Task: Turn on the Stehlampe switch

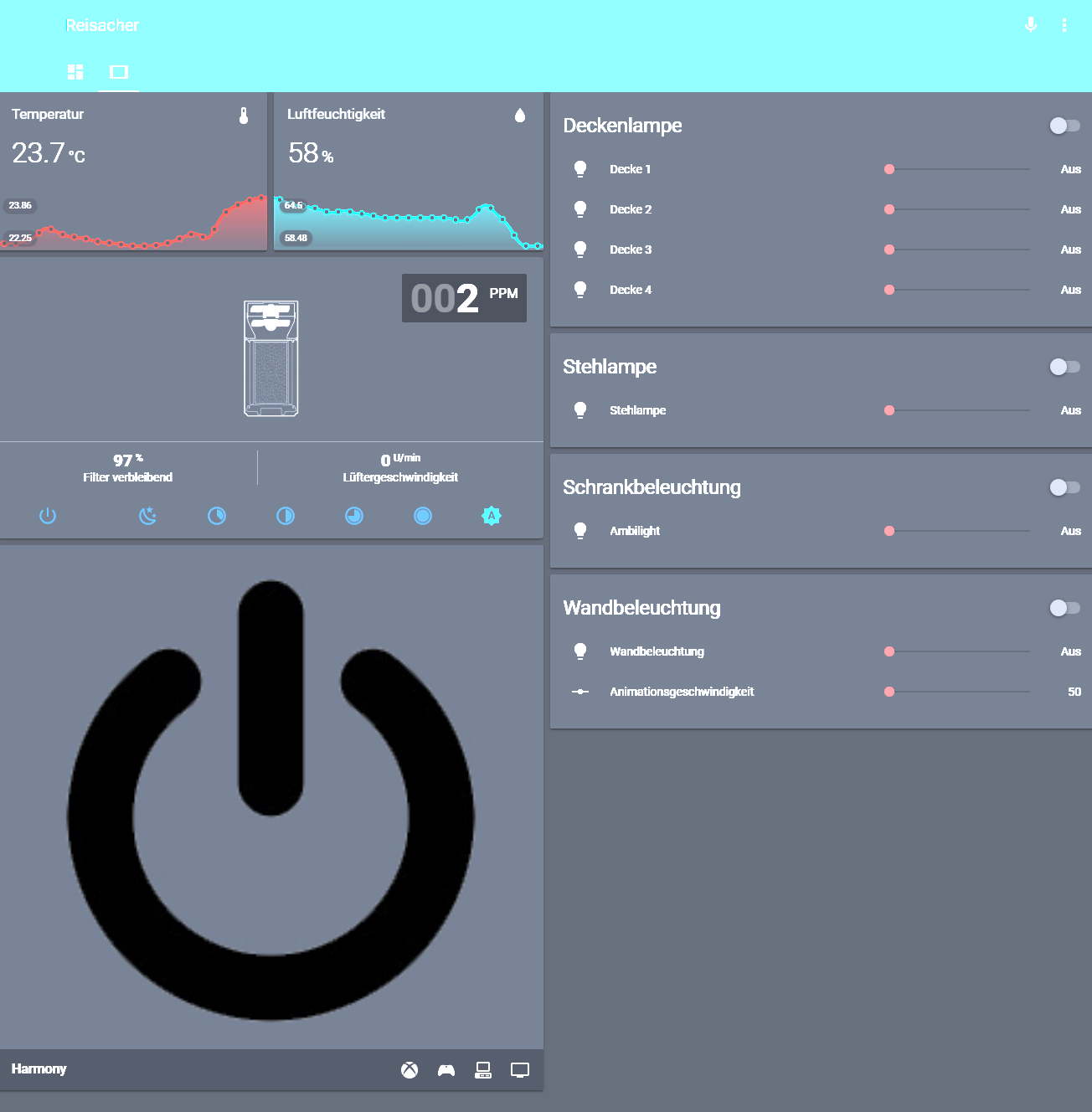Action: [1064, 367]
